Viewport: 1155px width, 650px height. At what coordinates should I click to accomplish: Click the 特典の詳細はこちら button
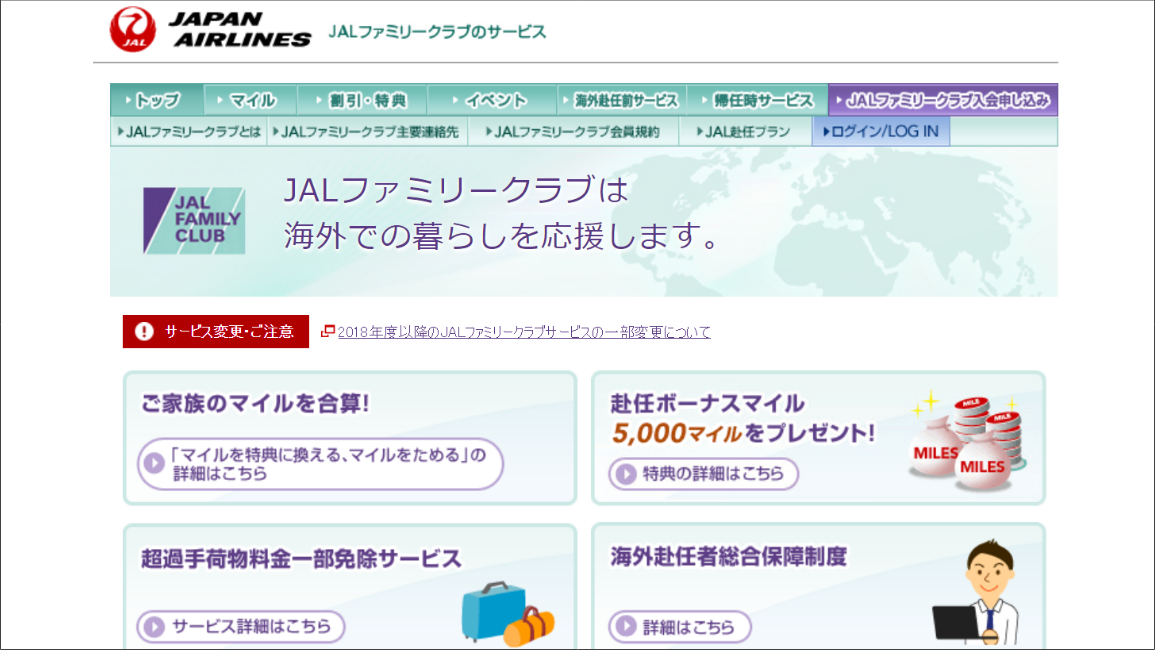pos(703,474)
